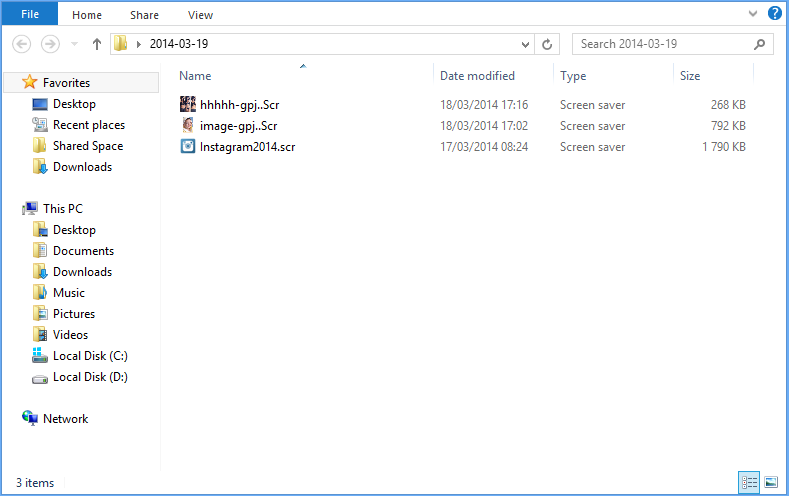Image resolution: width=789 pixels, height=496 pixels.
Task: Click the Shared Space folder icon
Action: (40, 145)
